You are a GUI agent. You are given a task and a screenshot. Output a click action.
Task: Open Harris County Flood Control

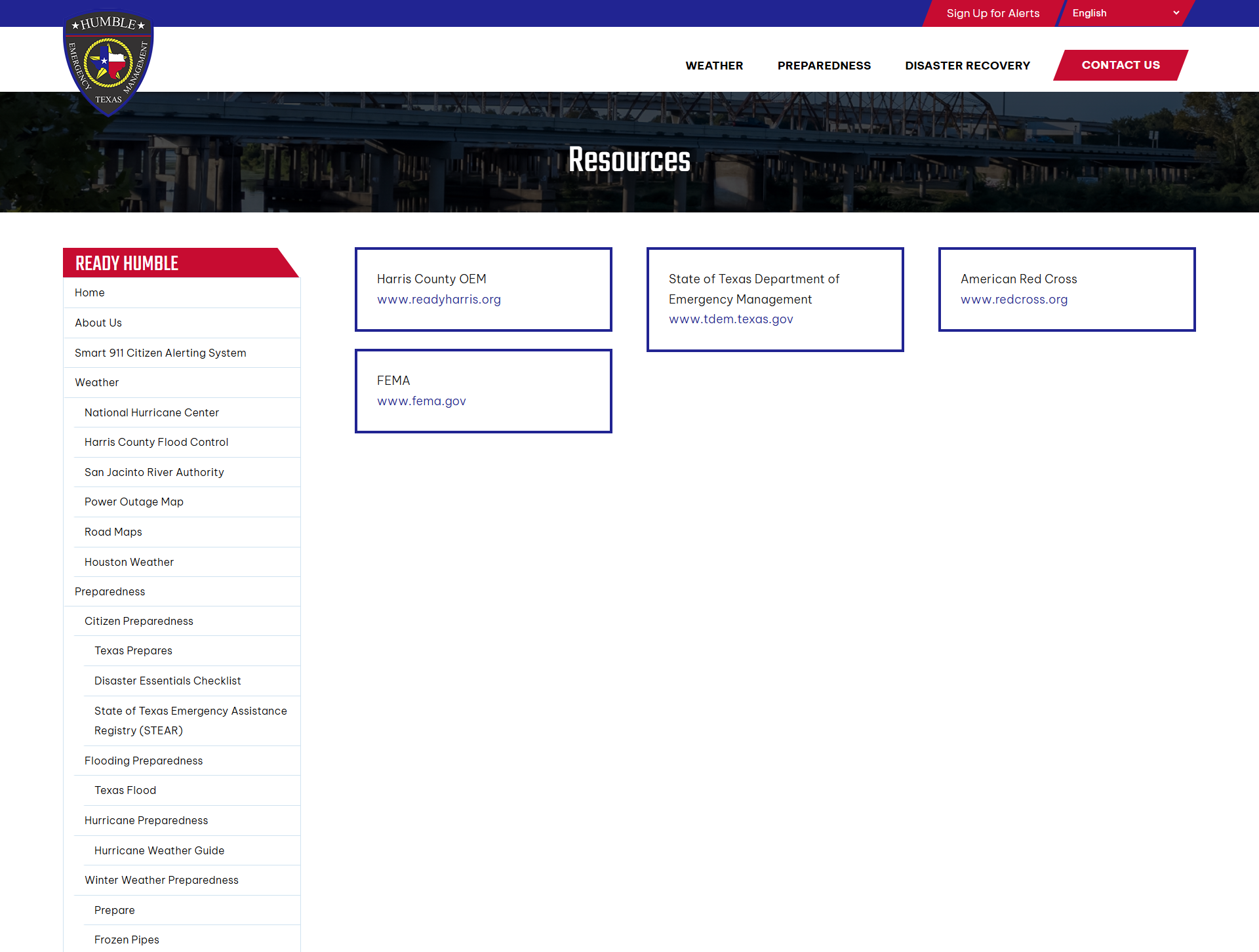pyautogui.click(x=187, y=442)
